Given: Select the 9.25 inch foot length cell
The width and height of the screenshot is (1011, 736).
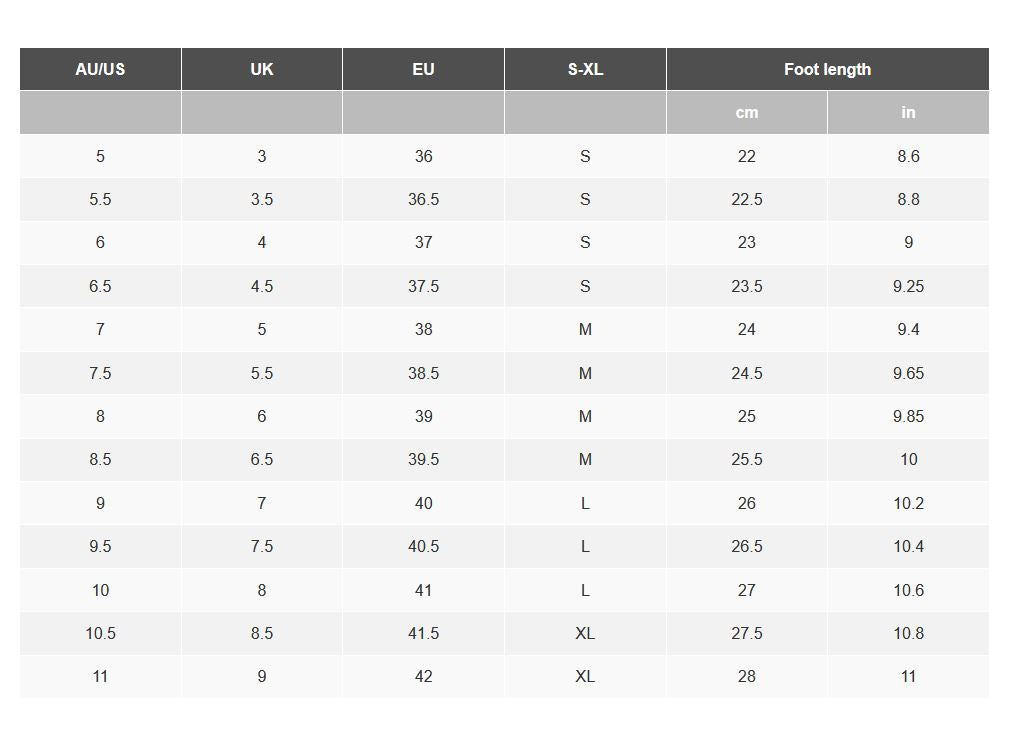Looking at the screenshot, I should 908,286.
